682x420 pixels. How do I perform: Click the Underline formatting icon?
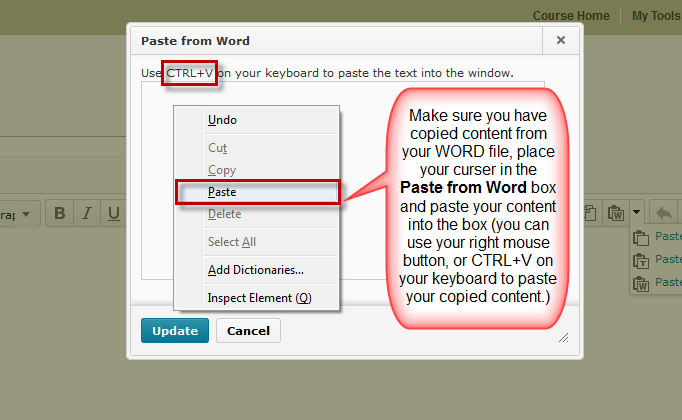point(113,213)
